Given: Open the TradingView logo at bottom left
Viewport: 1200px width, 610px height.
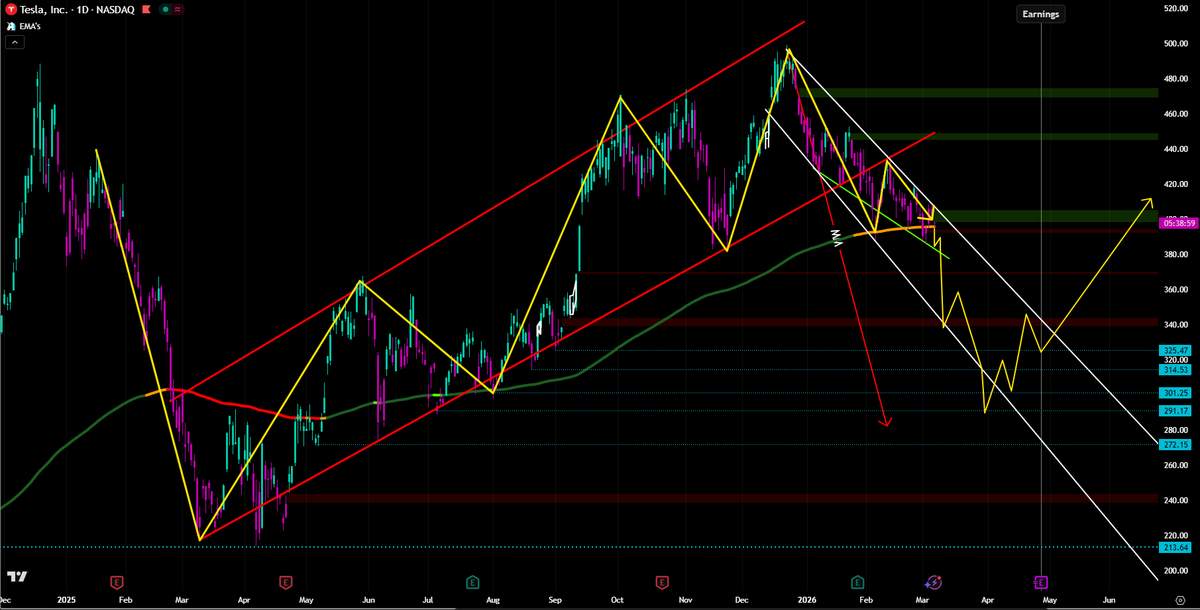Looking at the screenshot, I should (x=16, y=578).
